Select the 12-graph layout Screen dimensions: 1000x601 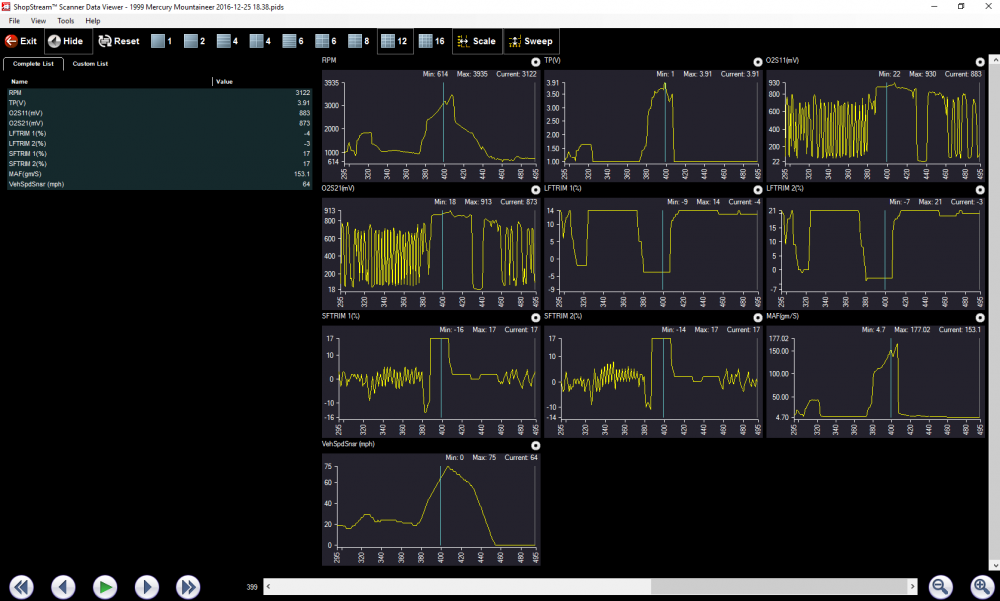394,41
